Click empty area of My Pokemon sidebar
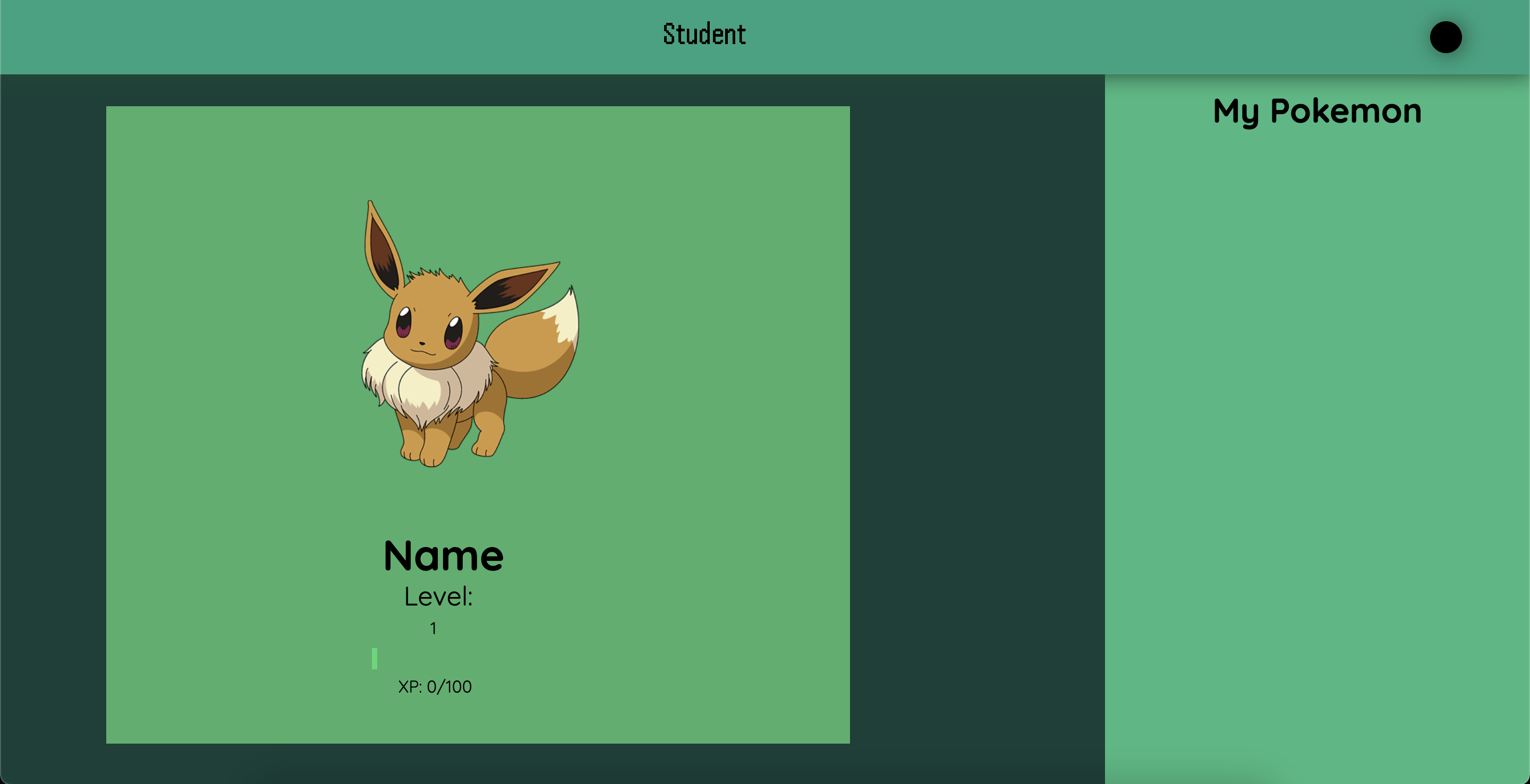 pyautogui.click(x=1317, y=416)
